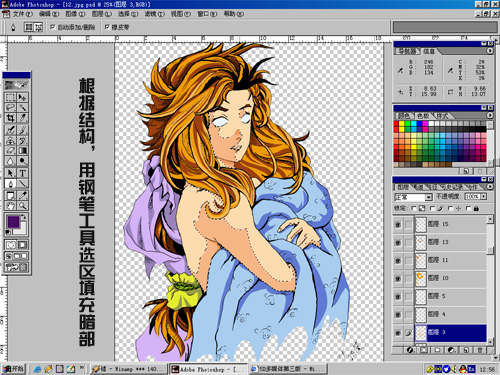Select the Crop tool
Image resolution: width=500 pixels, height=375 pixels.
(10, 118)
